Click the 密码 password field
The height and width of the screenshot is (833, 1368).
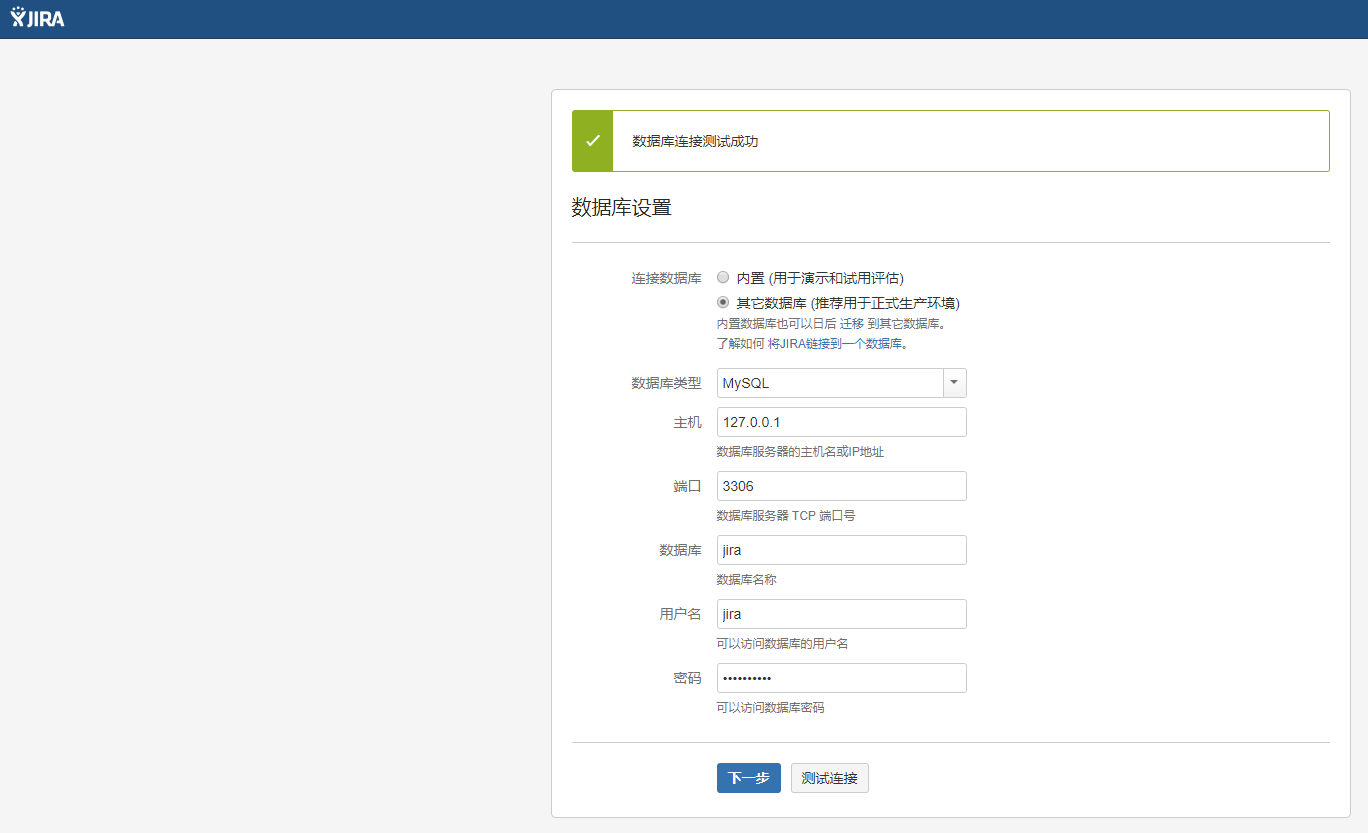(x=841, y=678)
